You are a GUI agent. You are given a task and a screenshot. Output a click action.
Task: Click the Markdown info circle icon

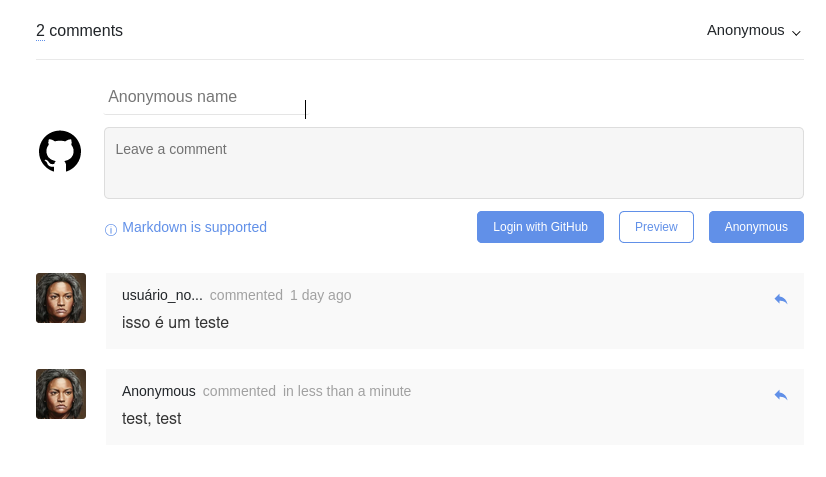111,230
